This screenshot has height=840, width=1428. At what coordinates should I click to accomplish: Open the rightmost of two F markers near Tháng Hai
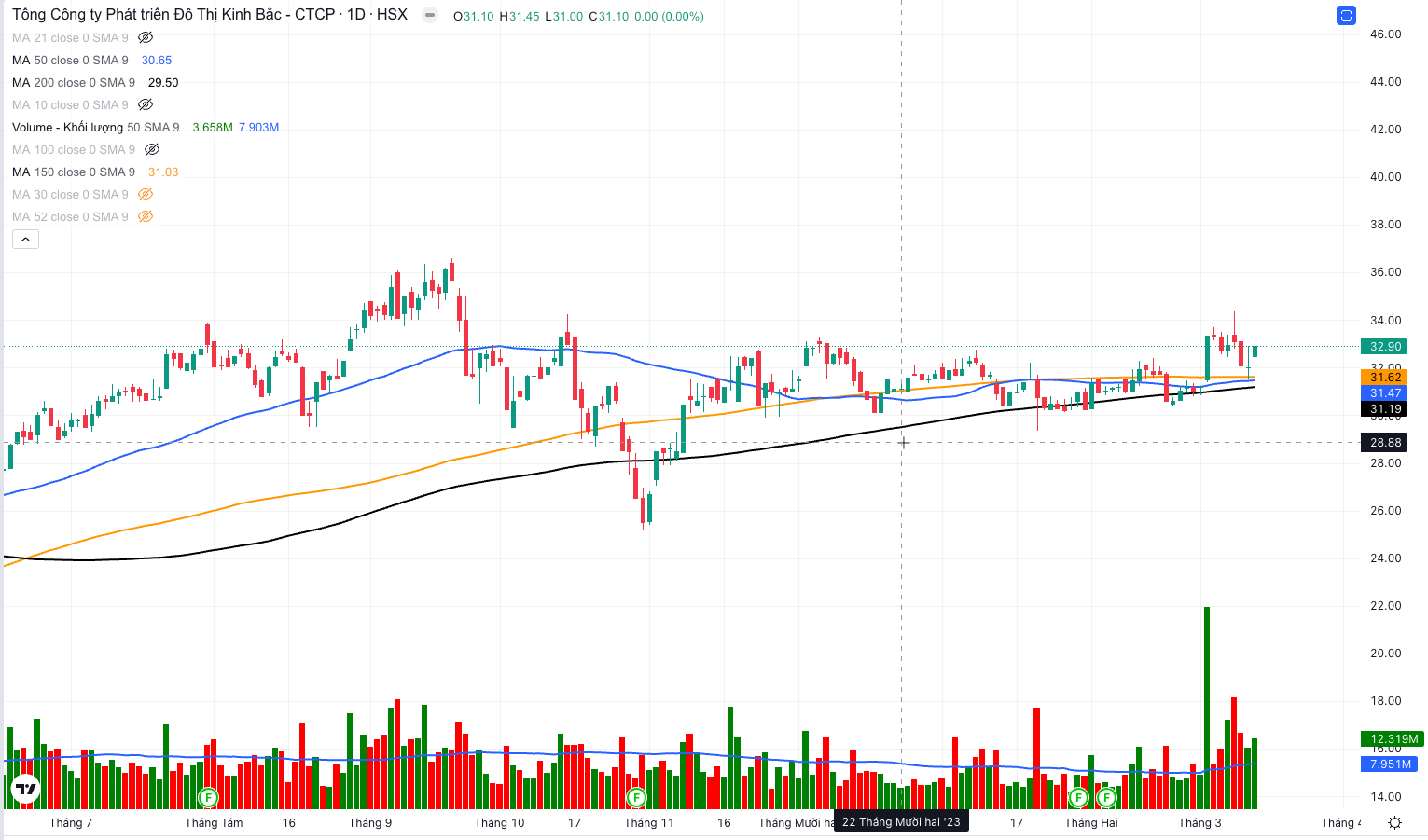(x=1107, y=798)
